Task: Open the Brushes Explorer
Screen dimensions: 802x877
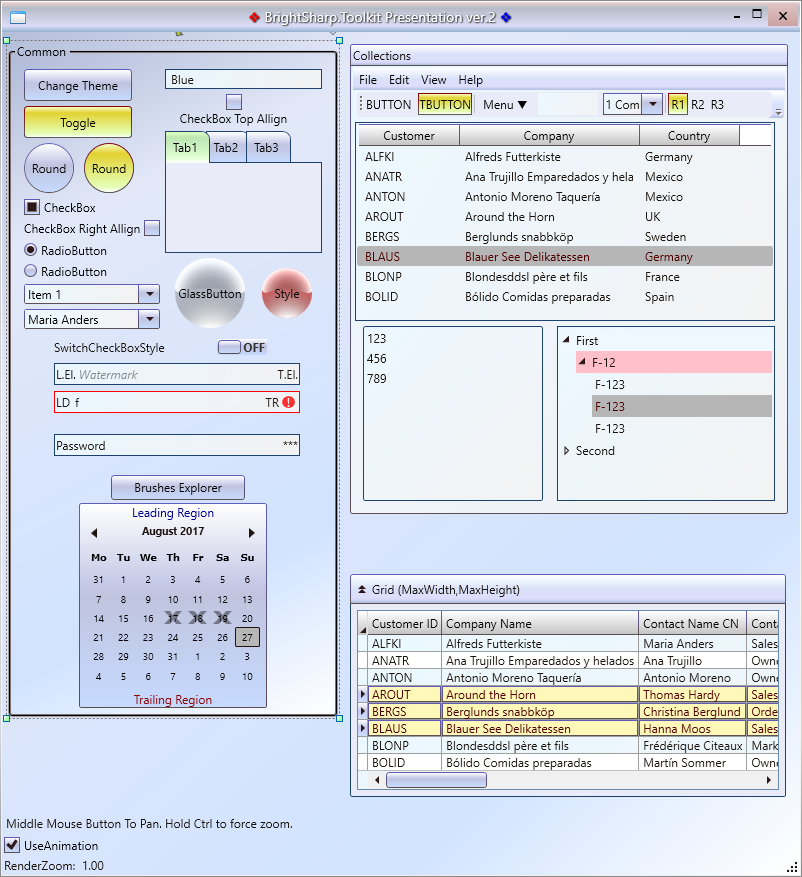Action: (177, 488)
